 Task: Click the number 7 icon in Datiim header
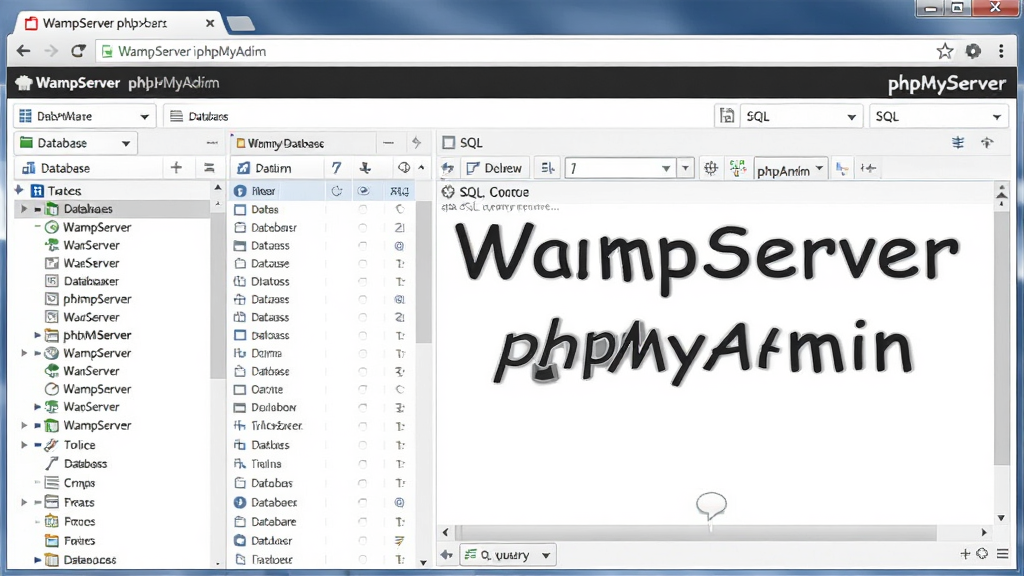pyautogui.click(x=336, y=168)
